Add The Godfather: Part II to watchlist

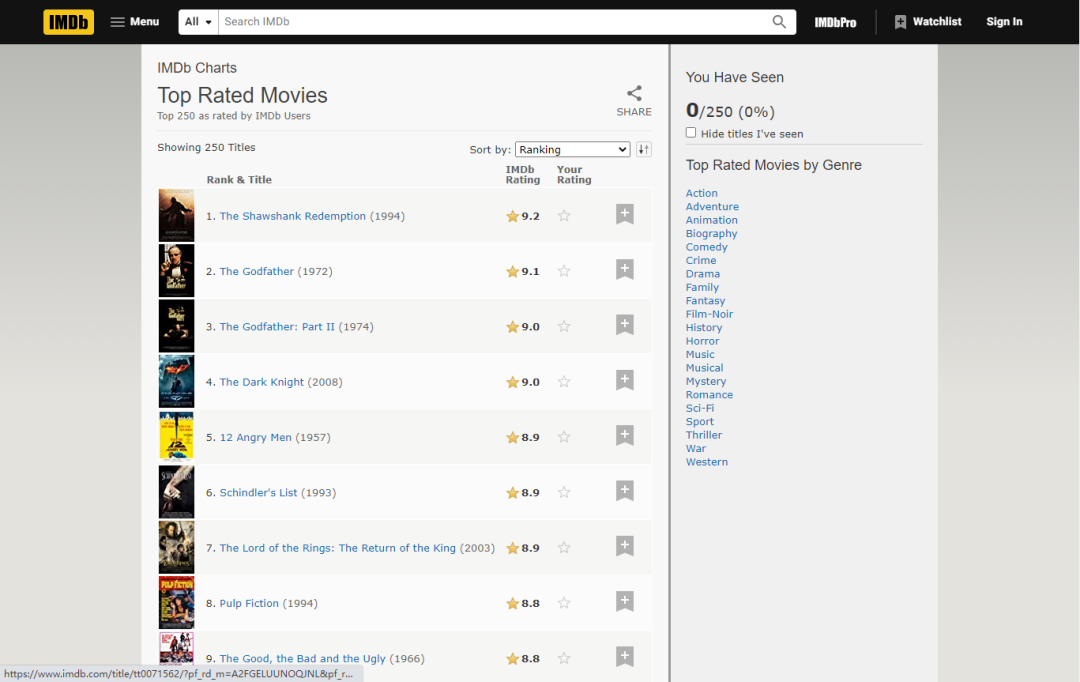625,324
